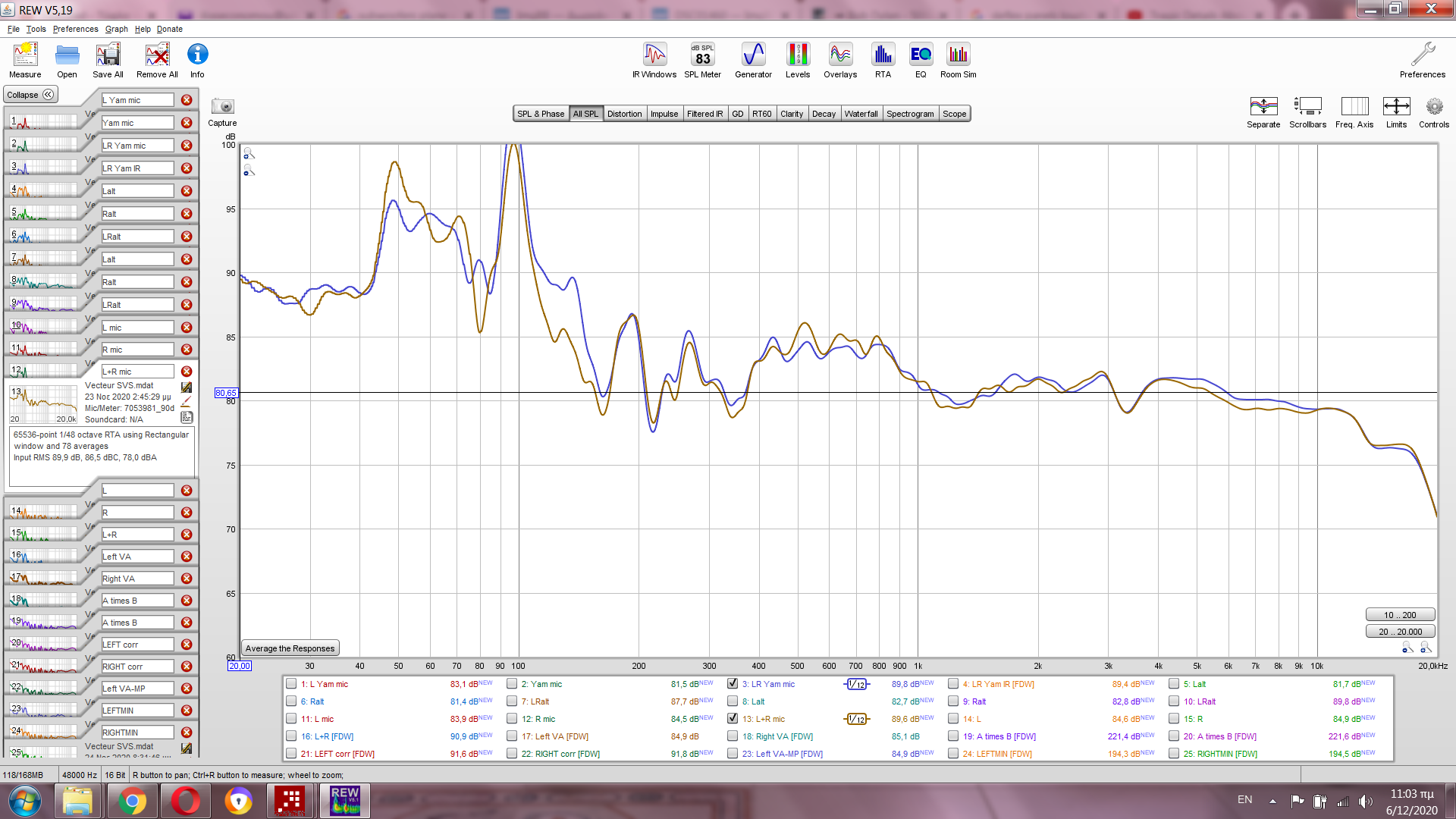Click the Capture camera icon
Viewport: 1456px width, 819px height.
point(222,107)
